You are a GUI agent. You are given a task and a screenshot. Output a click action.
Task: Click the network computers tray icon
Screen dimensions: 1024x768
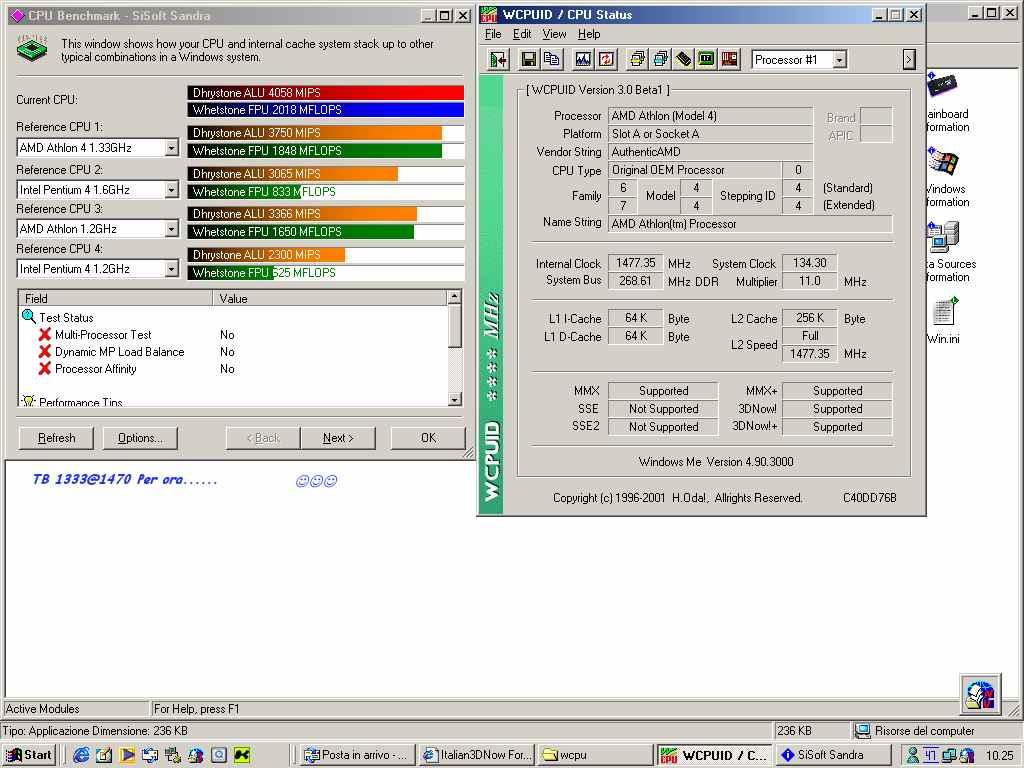coord(949,755)
